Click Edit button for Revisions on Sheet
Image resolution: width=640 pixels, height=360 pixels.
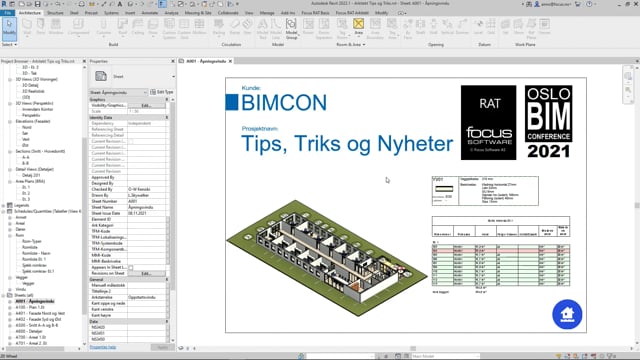[x=147, y=273]
